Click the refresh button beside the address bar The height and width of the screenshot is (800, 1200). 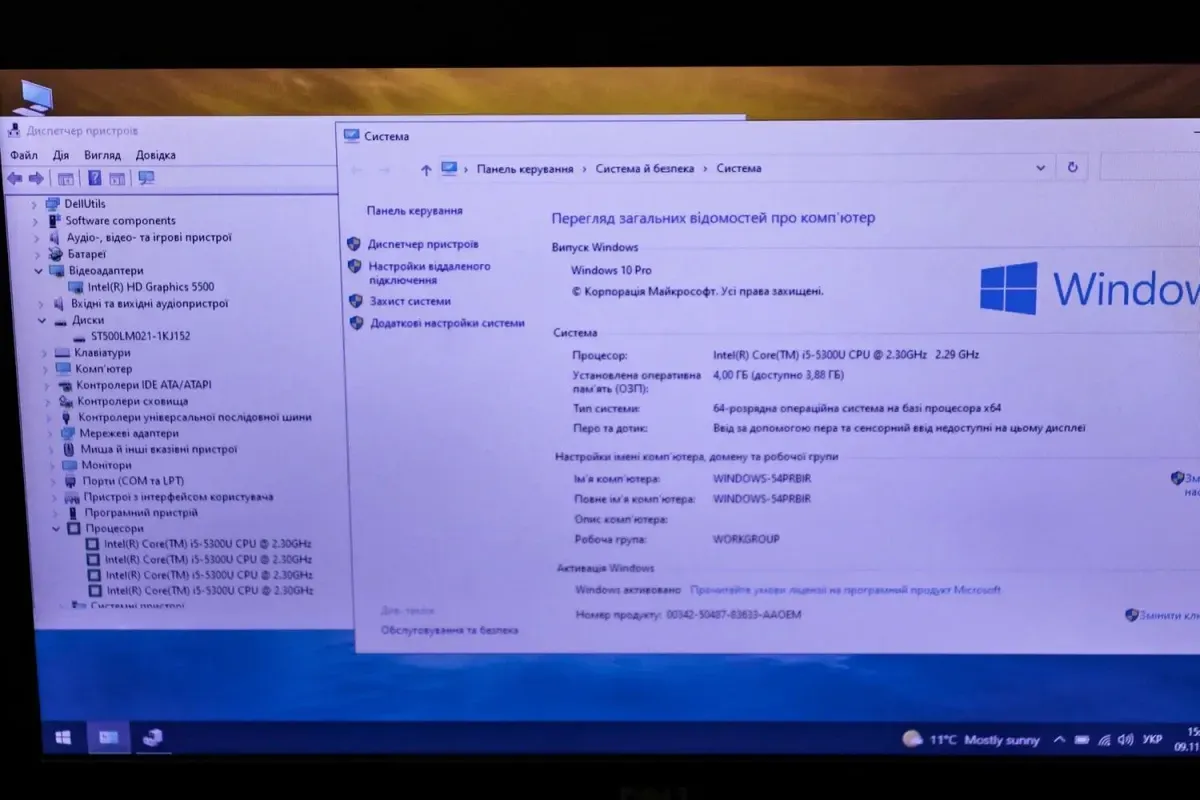click(1072, 168)
